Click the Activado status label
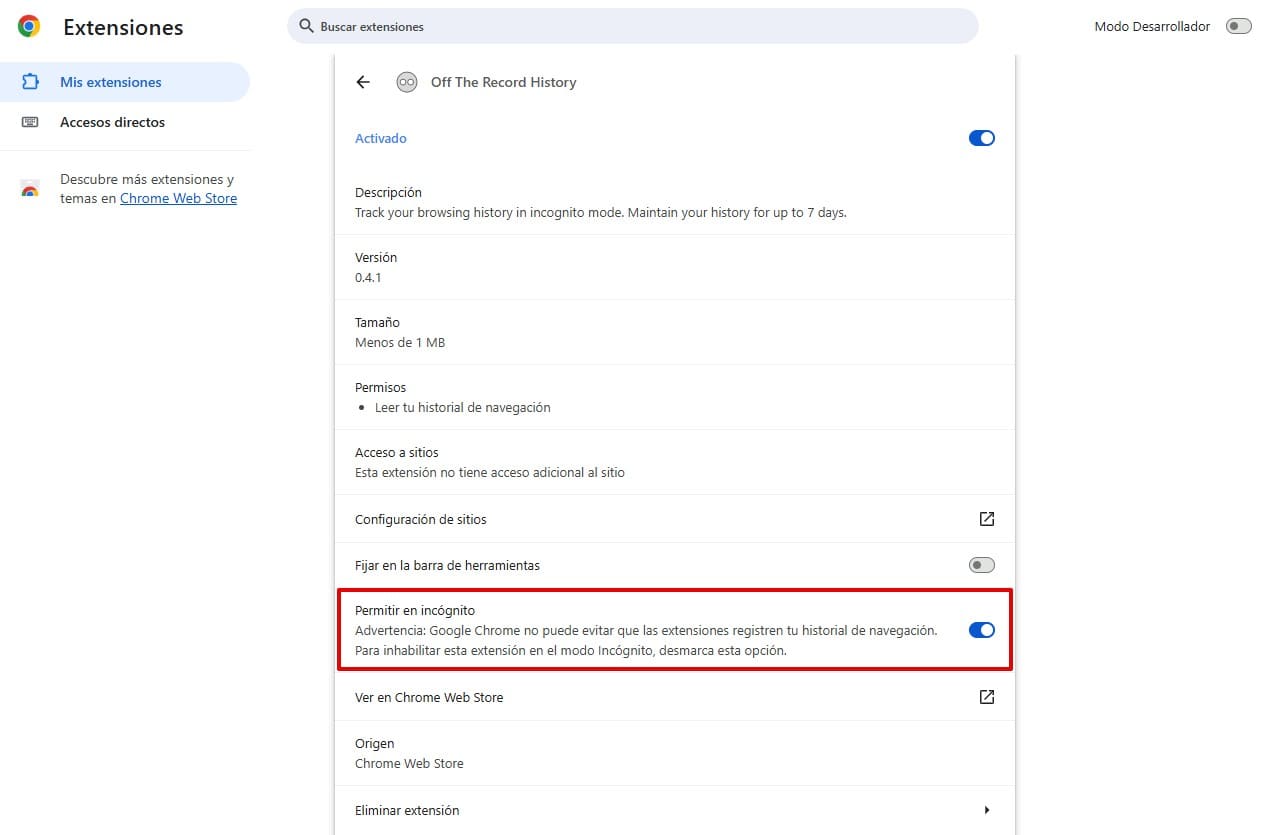The image size is (1262, 835). tap(381, 138)
